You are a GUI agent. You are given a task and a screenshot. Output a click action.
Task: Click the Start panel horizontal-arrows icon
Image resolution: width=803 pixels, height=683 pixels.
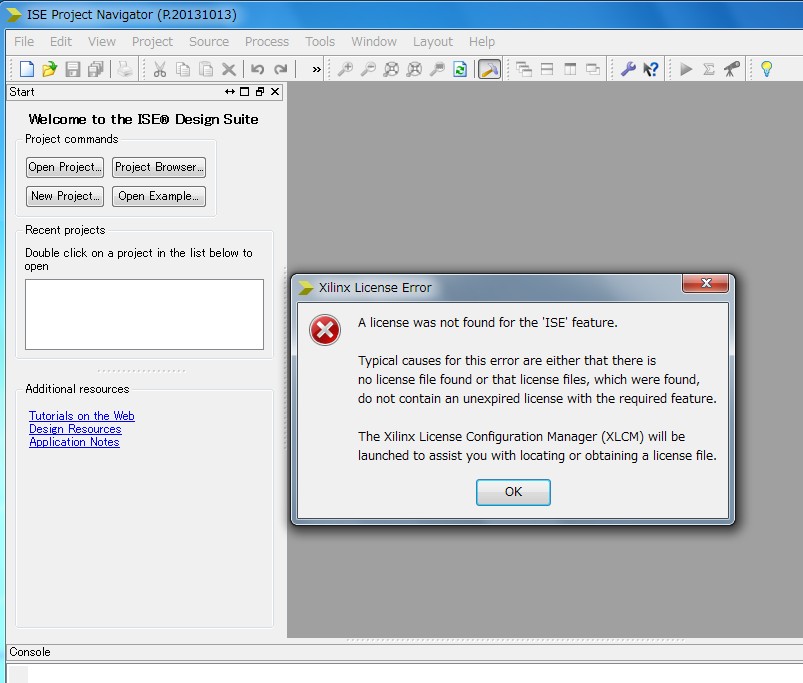[230, 92]
